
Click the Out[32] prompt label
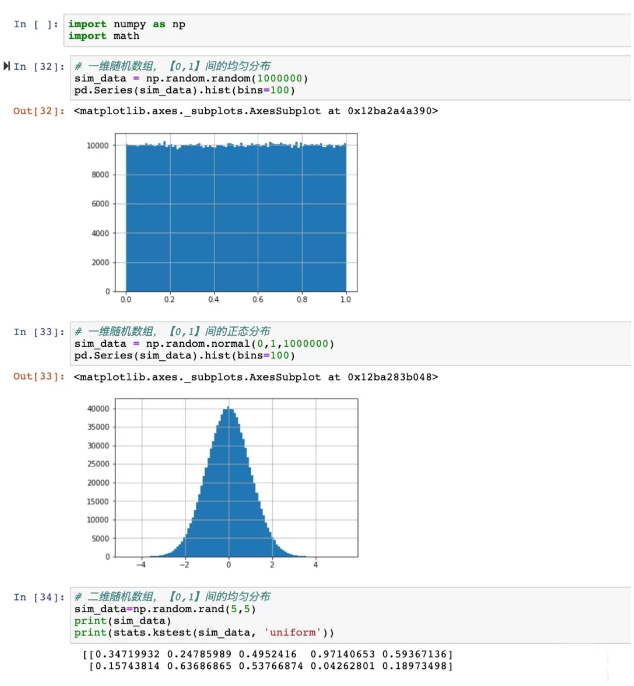pyautogui.click(x=39, y=111)
